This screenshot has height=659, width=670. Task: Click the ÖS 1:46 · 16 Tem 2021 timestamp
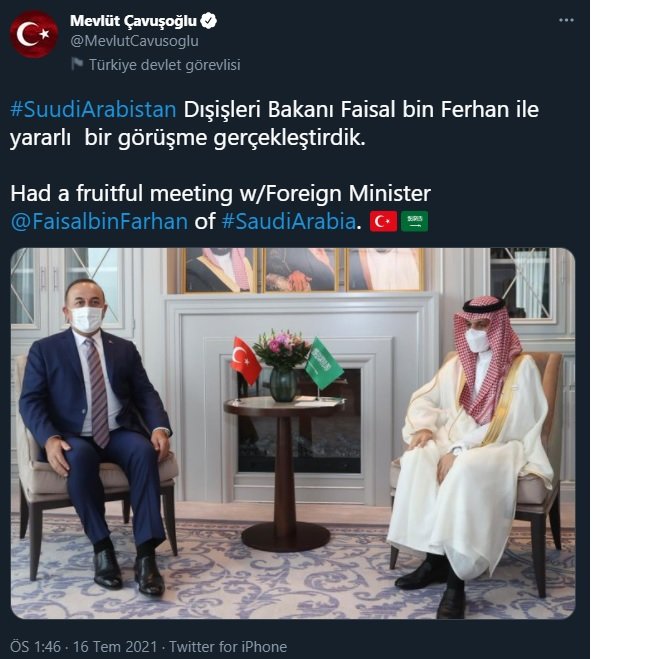coord(84,647)
